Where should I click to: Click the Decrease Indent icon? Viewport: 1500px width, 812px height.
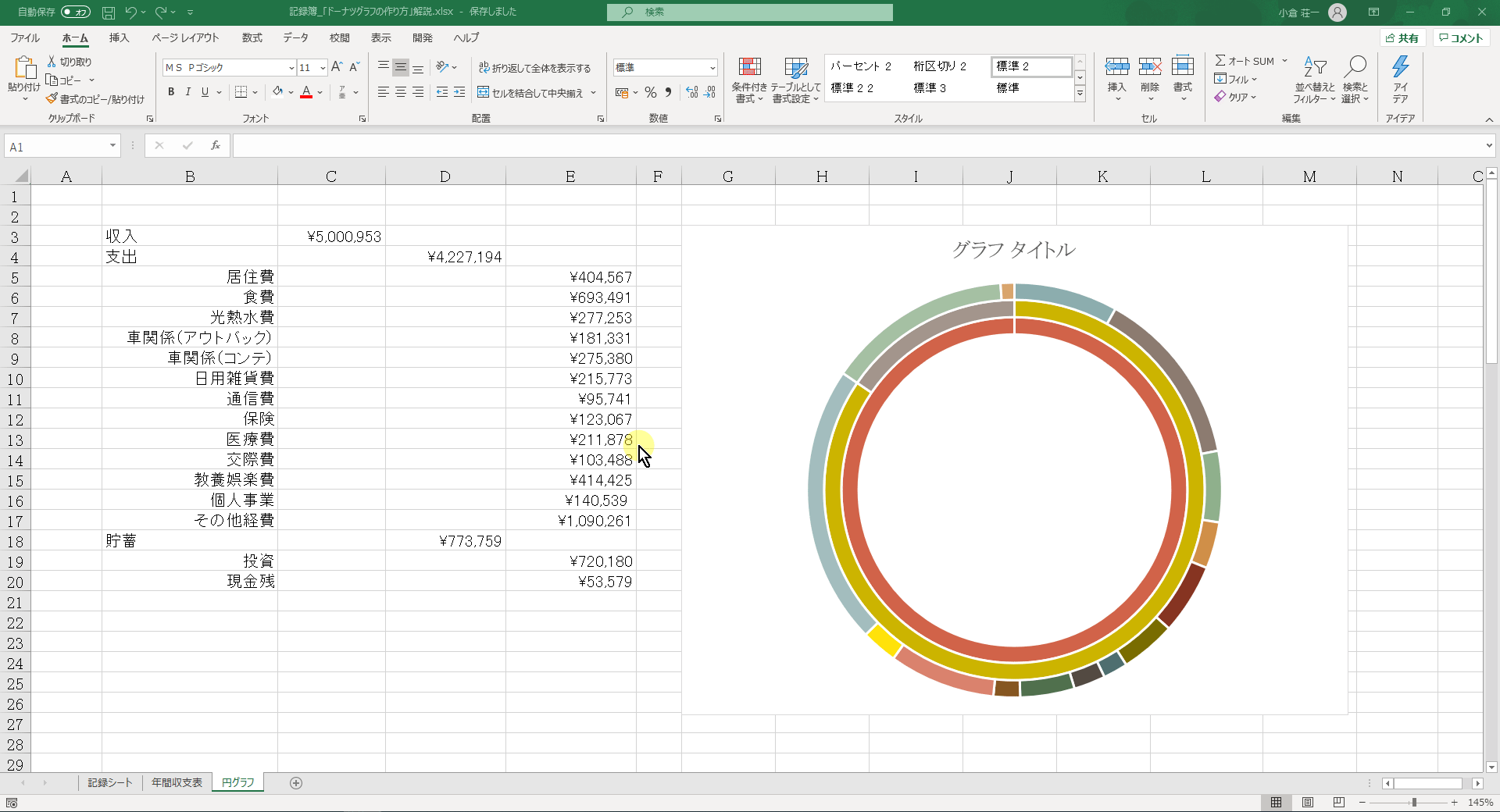[442, 92]
